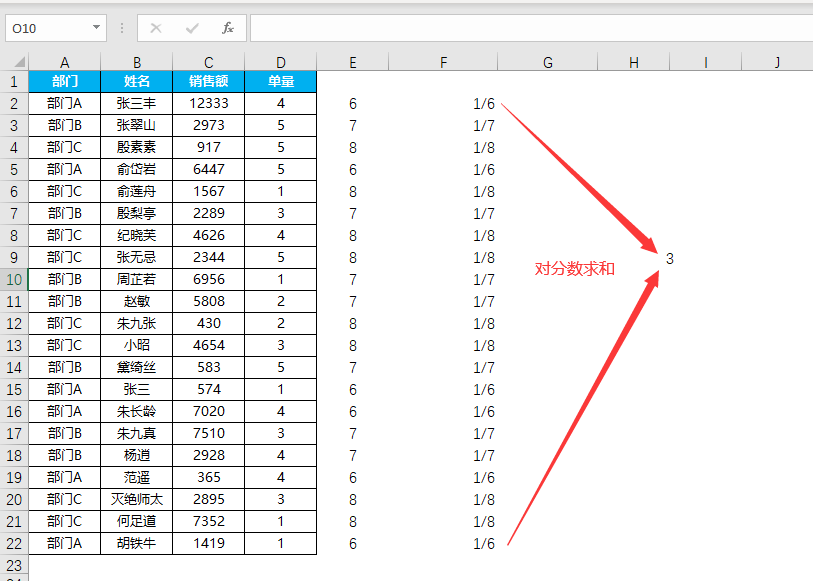The height and width of the screenshot is (581, 813).
Task: Click the 部门 header cell
Action: [x=64, y=81]
